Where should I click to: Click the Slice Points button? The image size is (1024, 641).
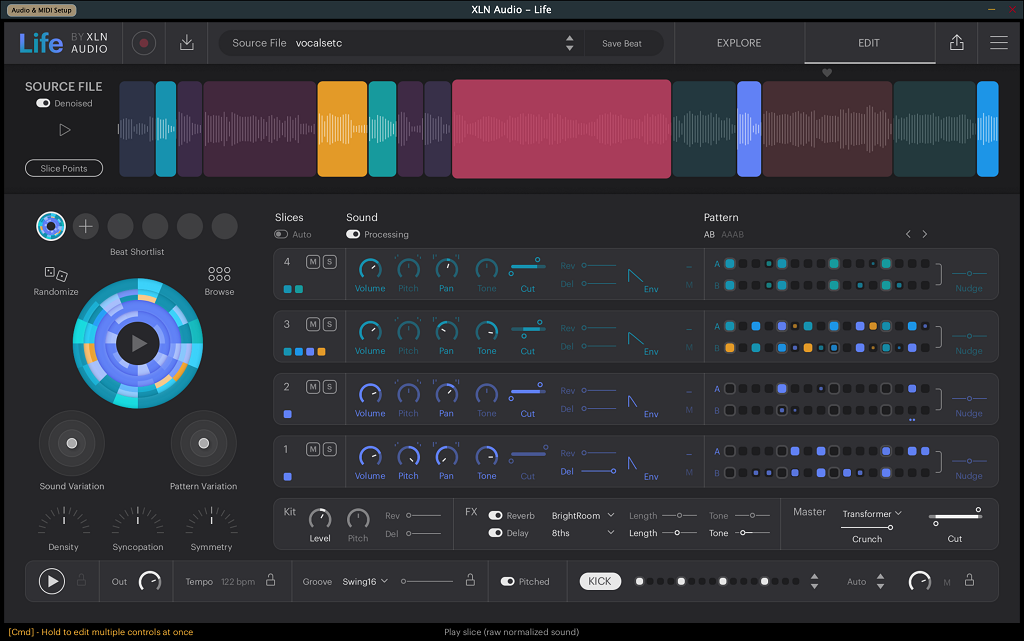click(64, 168)
